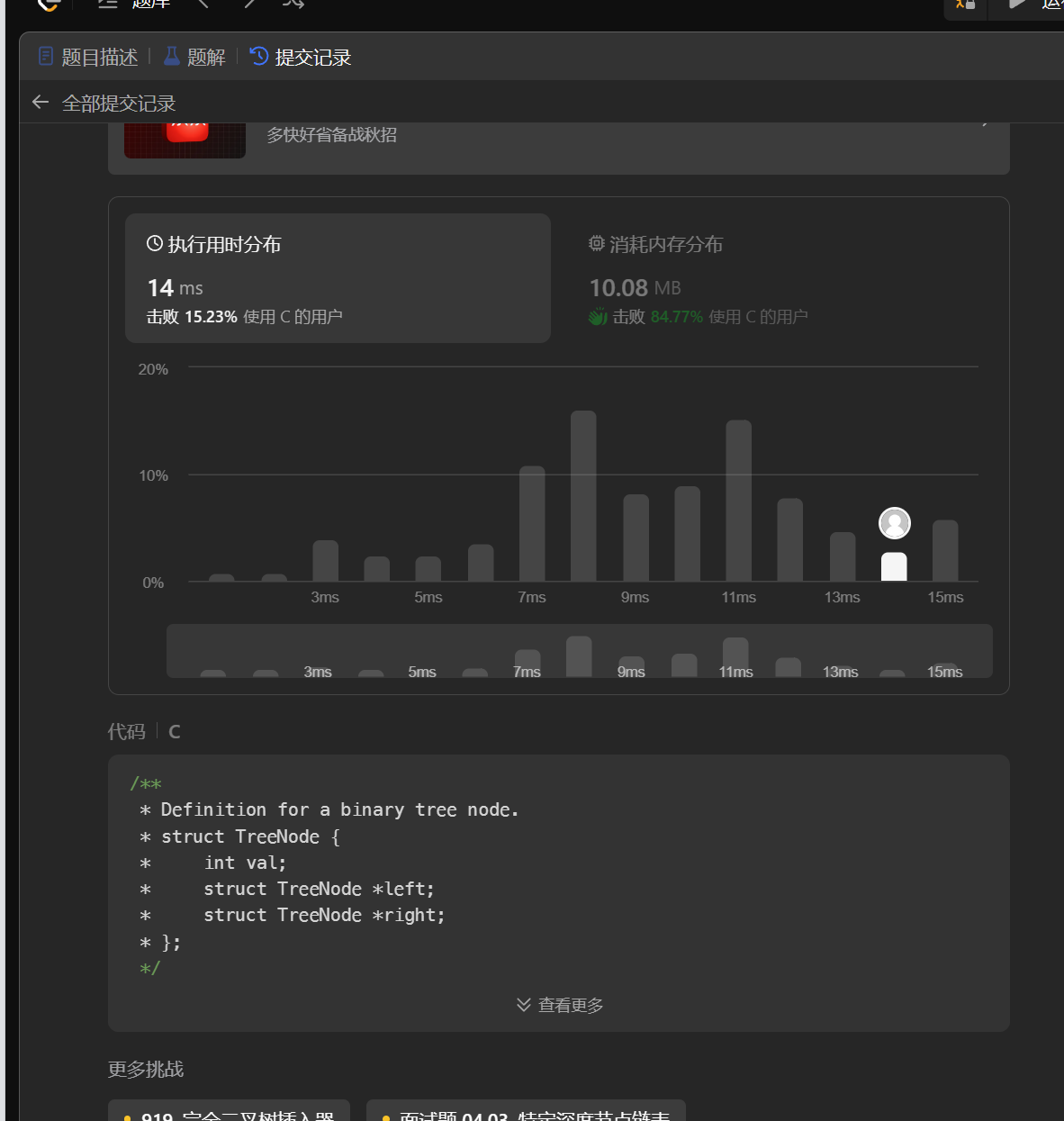
Task: Click the 7ms bar in the chart
Action: [x=532, y=523]
